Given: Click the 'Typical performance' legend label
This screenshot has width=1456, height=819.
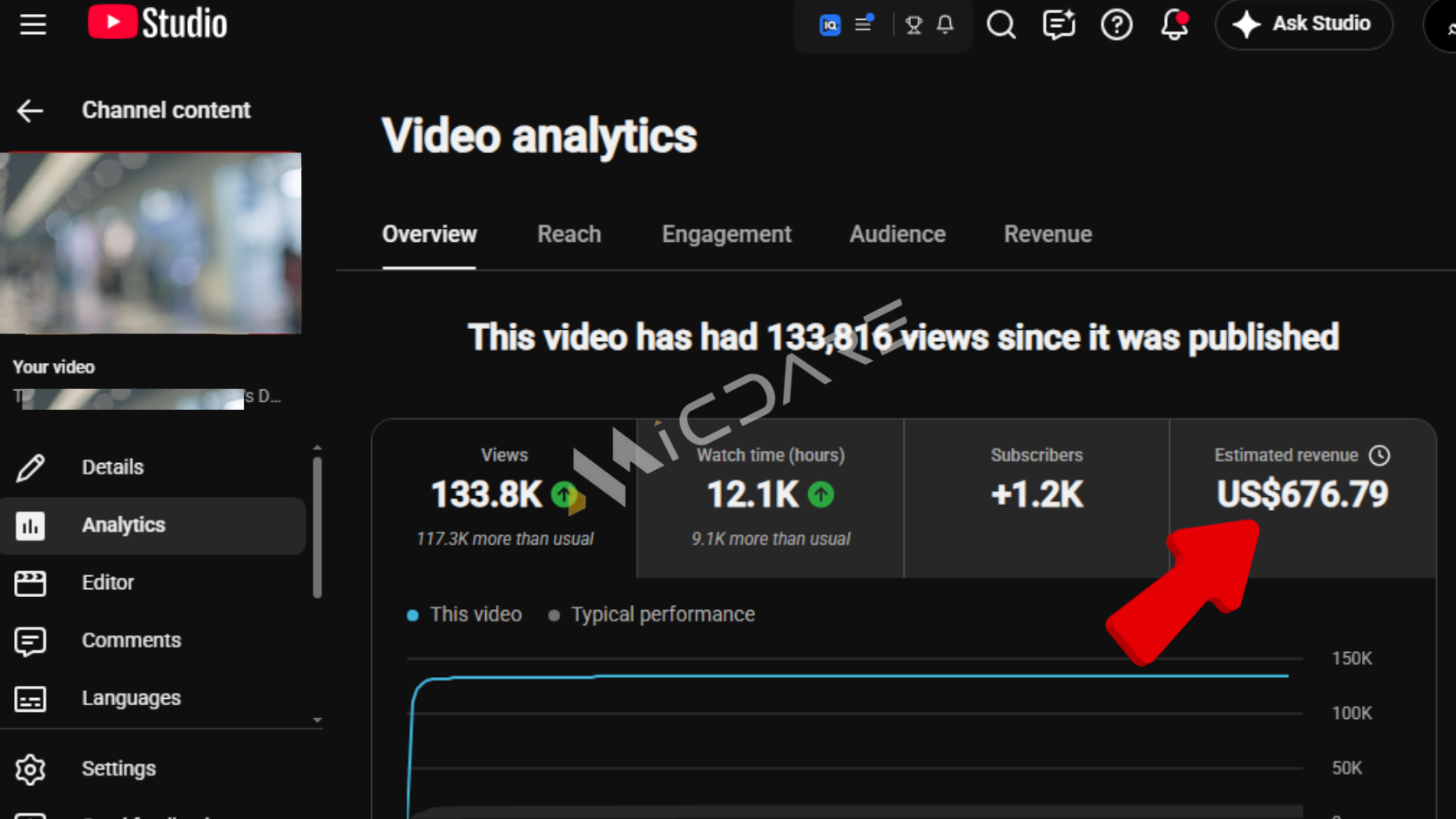Looking at the screenshot, I should coord(663,614).
